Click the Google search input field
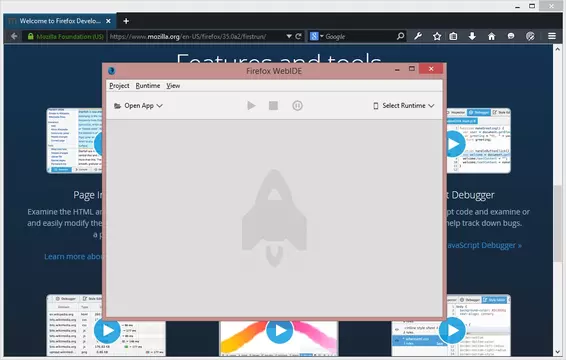 click(360, 36)
